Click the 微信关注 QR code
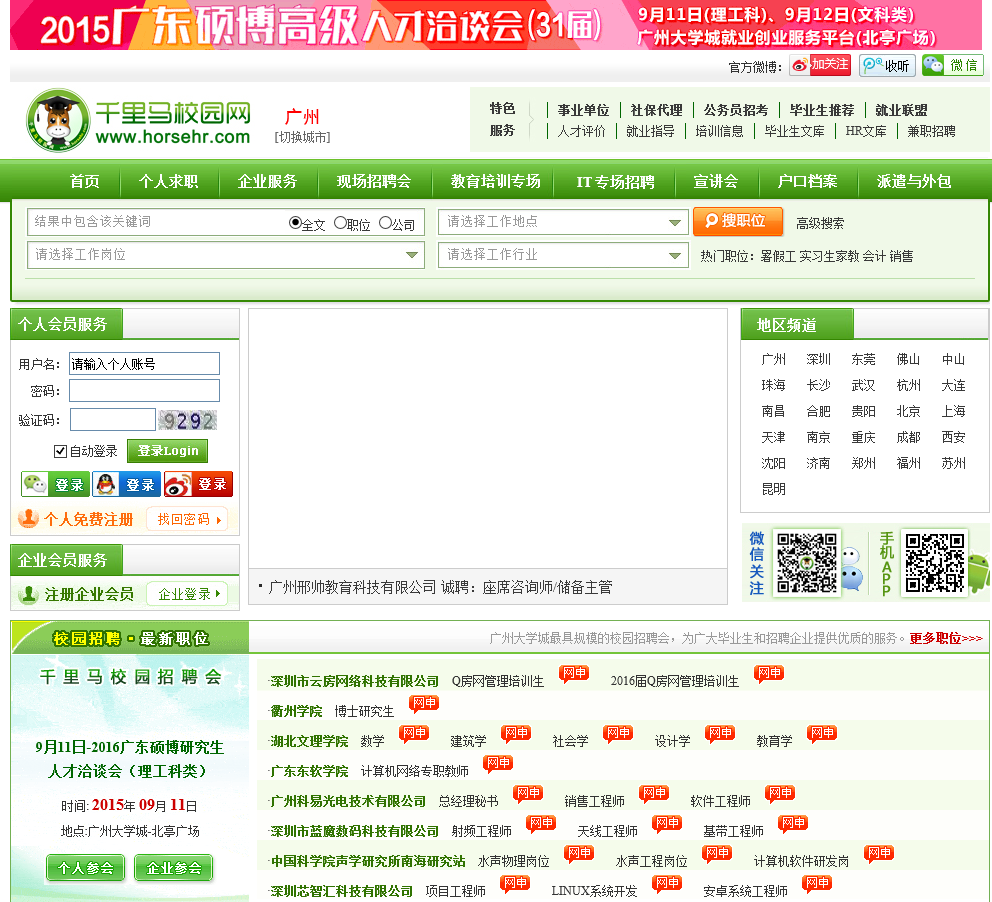992x902 pixels. [x=807, y=562]
